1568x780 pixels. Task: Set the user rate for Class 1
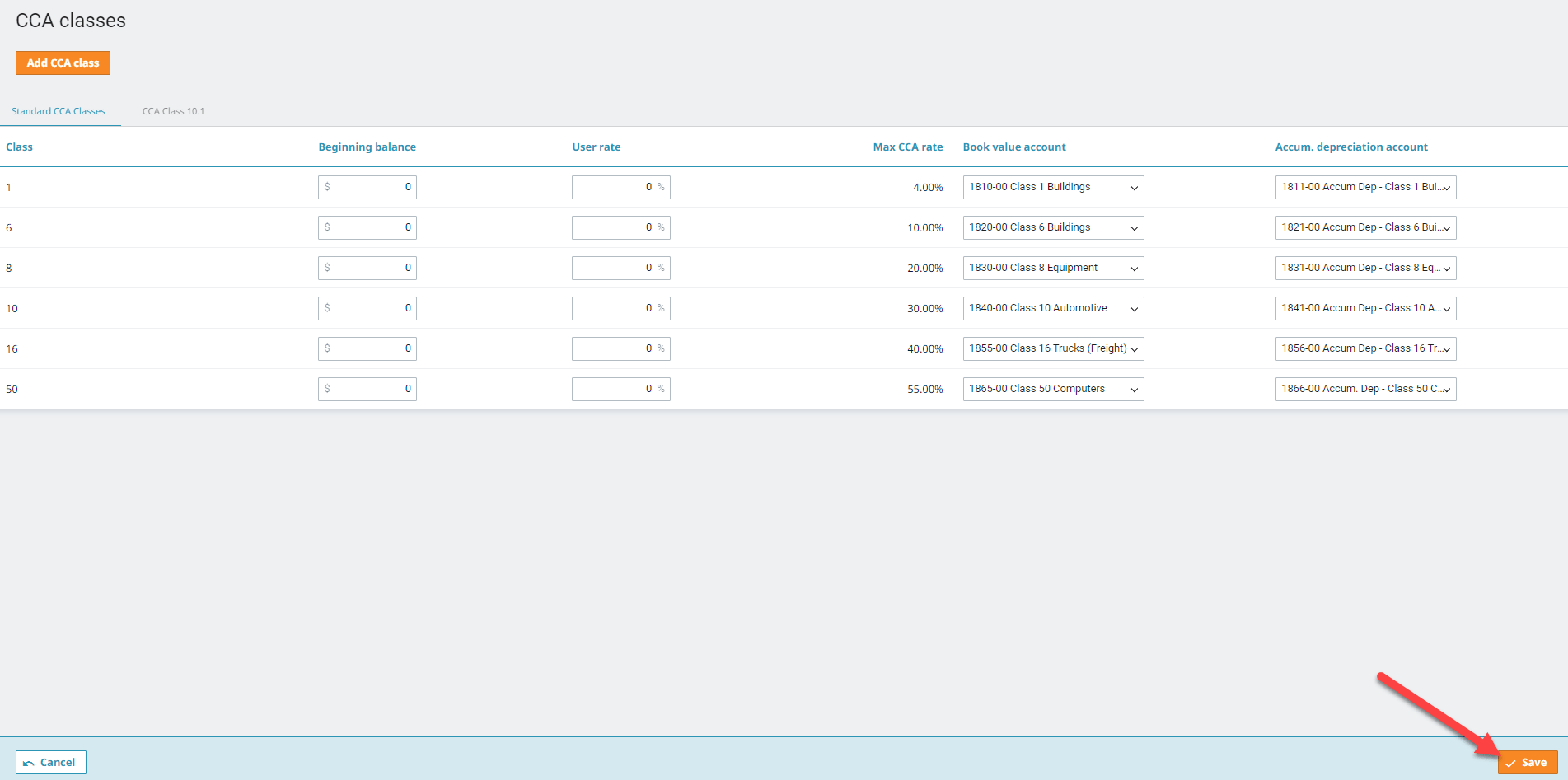click(x=621, y=187)
